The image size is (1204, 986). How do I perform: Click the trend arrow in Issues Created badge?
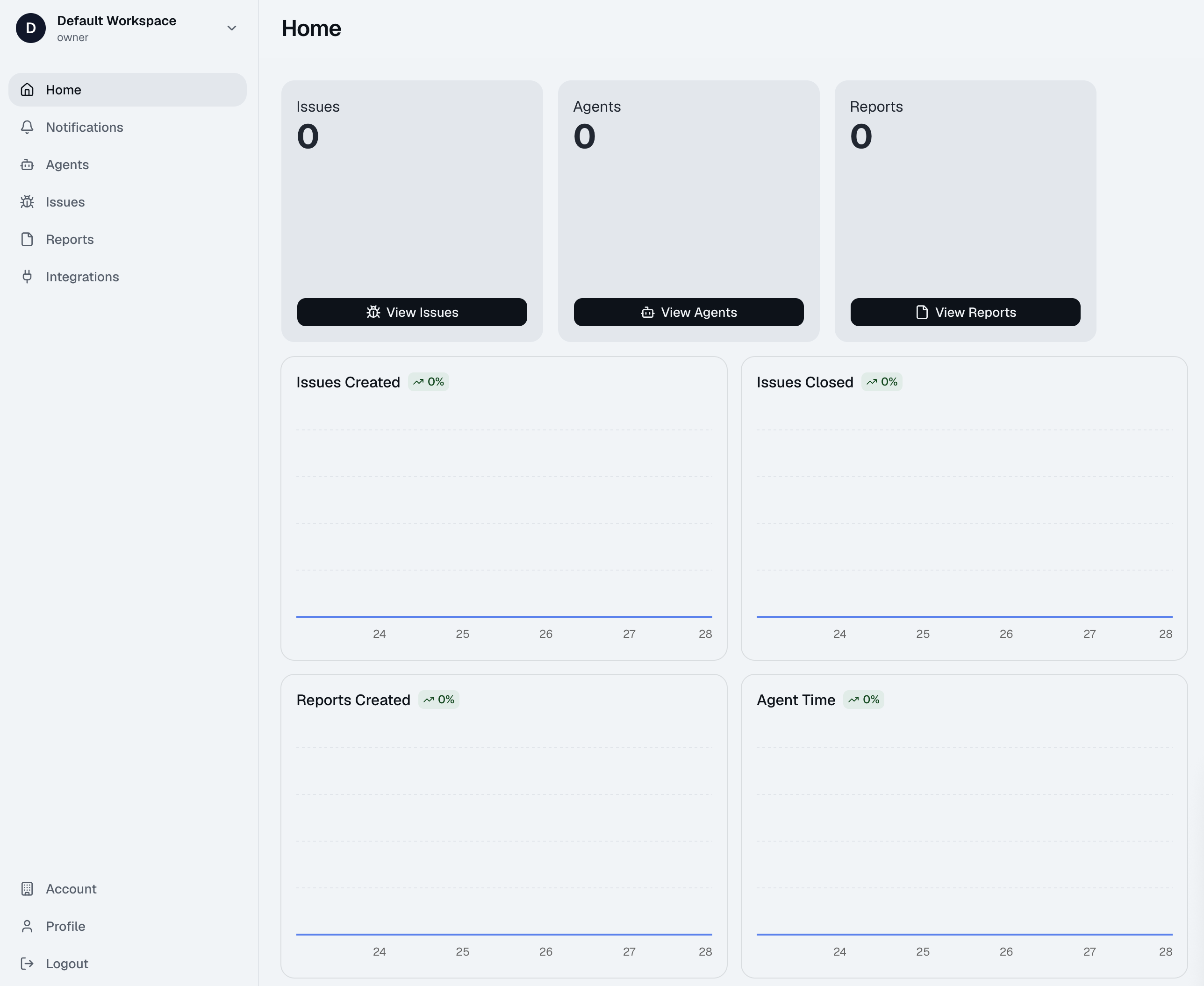point(419,382)
